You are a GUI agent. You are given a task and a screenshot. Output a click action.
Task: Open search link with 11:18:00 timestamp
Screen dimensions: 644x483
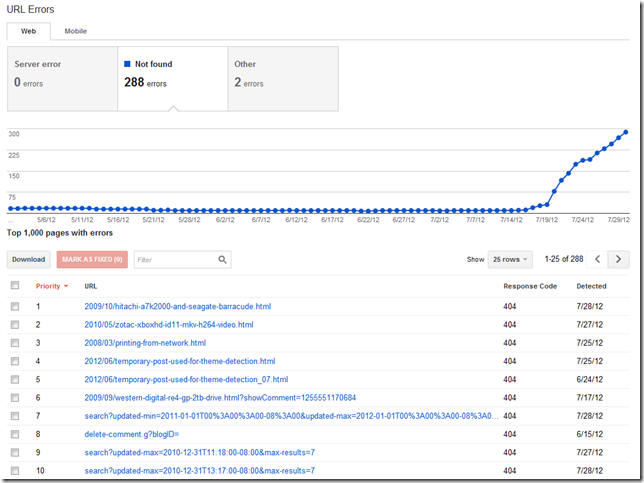point(200,453)
